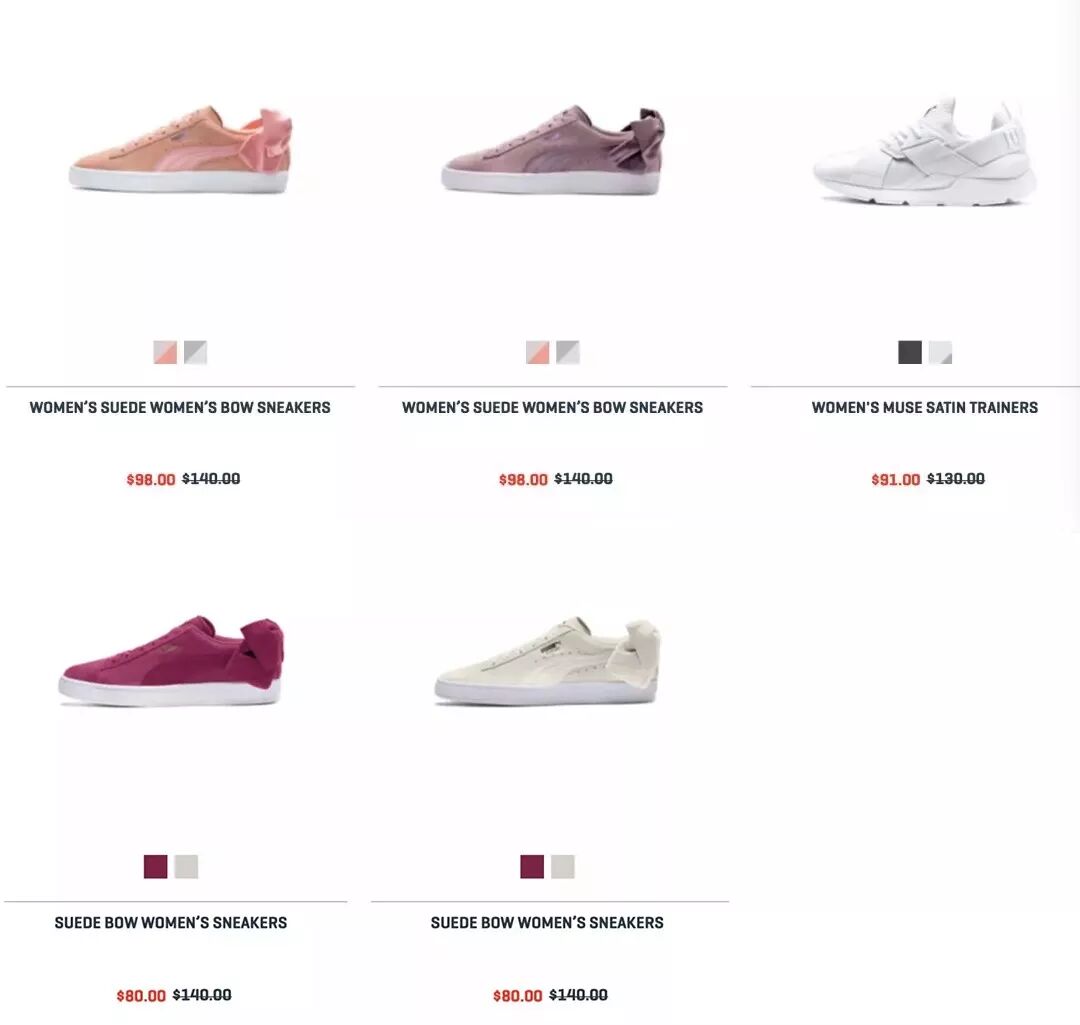Open the mauve purple bow sneaker image
Image resolution: width=1080 pixels, height=1025 pixels.
552,149
